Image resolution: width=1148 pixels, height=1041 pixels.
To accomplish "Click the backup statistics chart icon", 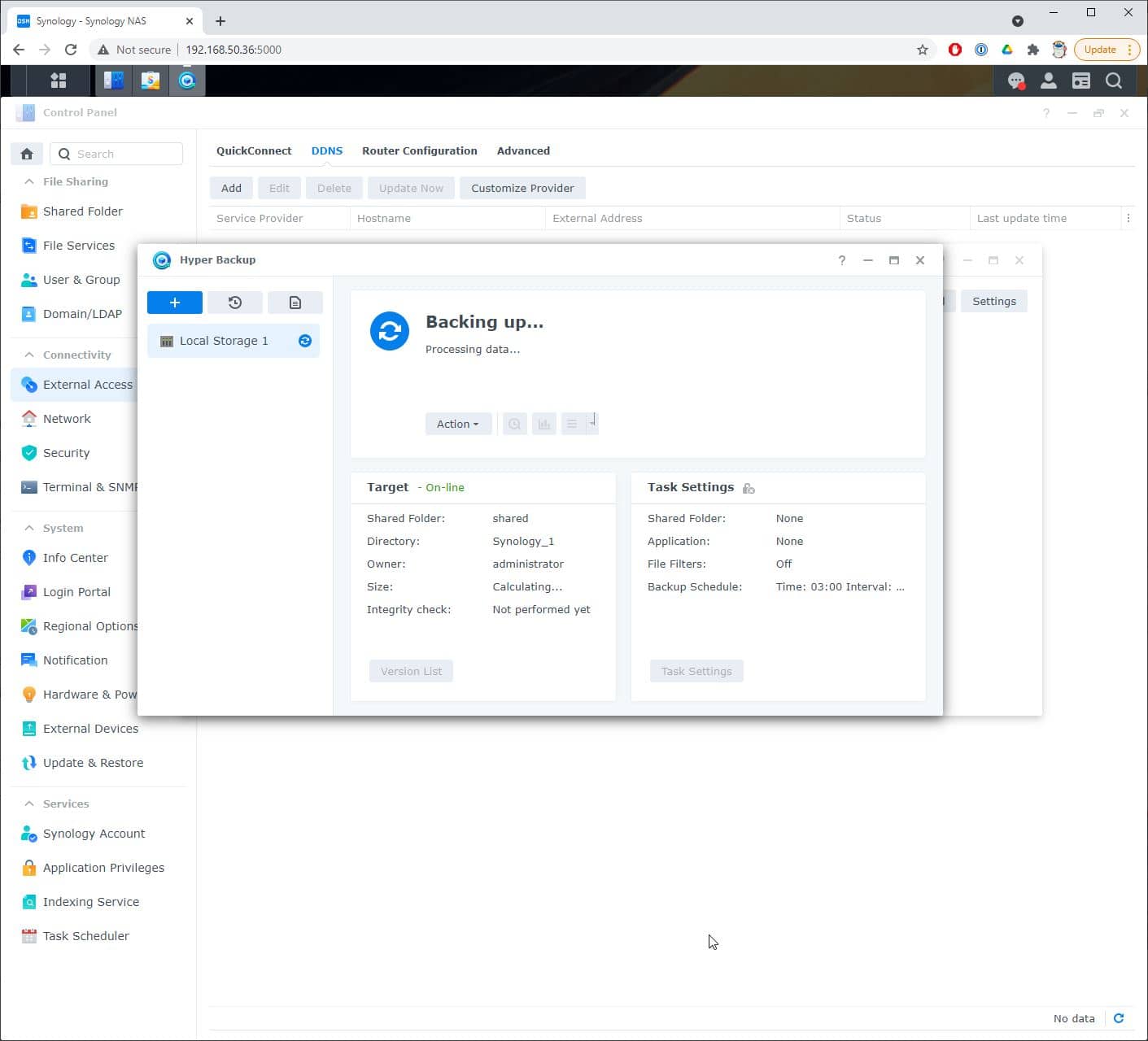I will click(x=544, y=424).
